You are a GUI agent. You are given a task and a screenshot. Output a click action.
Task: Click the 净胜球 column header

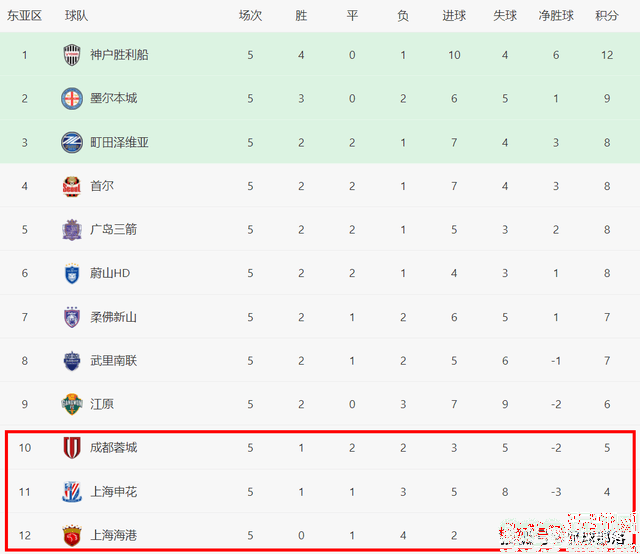pos(556,16)
